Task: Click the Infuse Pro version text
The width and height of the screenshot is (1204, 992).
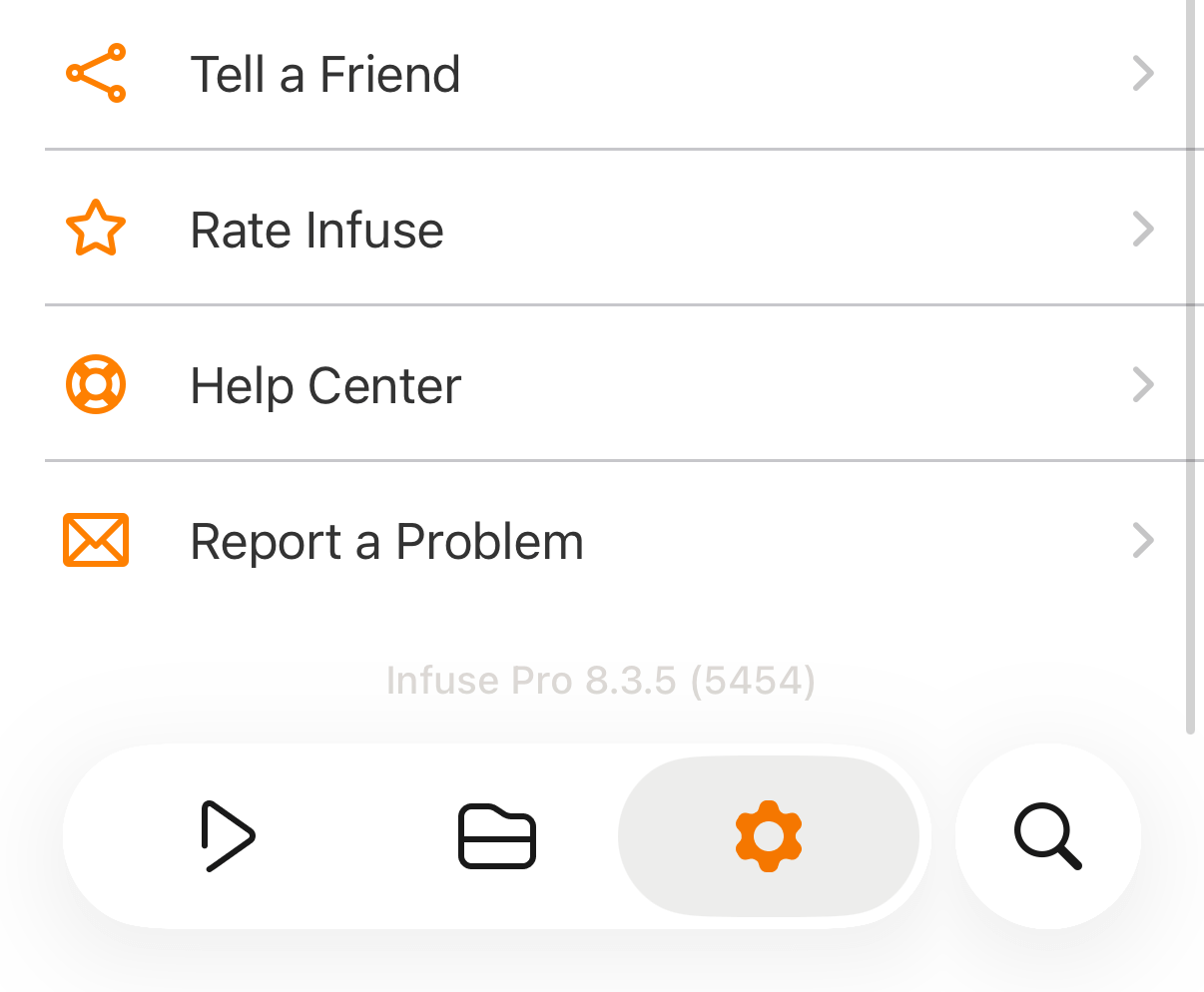Action: [x=530, y=681]
